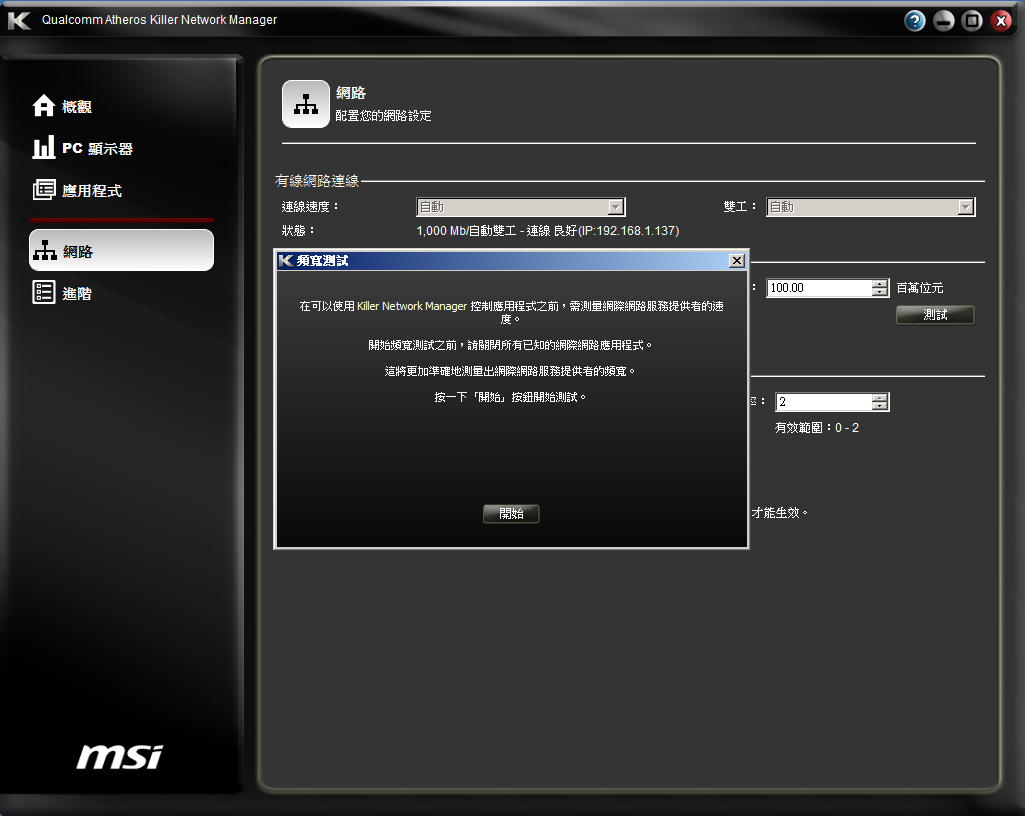Image resolution: width=1025 pixels, height=816 pixels.
Task: Open the 應用程式 applications list icon
Action: 44,190
